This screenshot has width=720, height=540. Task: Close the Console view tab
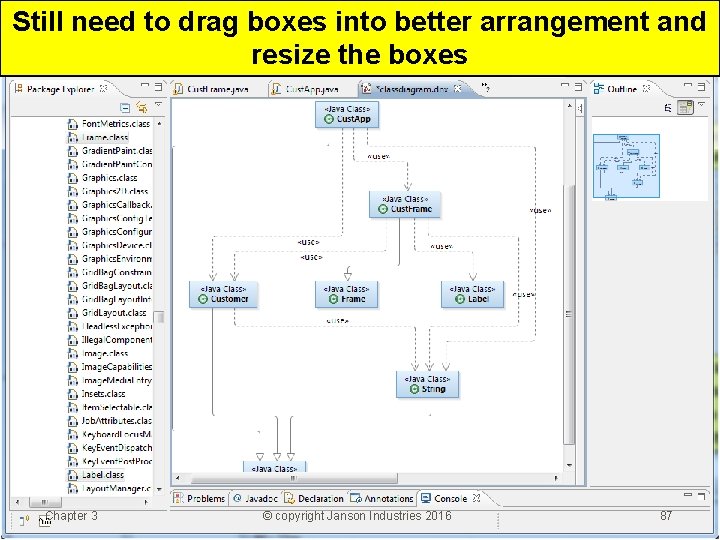pyautogui.click(x=476, y=498)
